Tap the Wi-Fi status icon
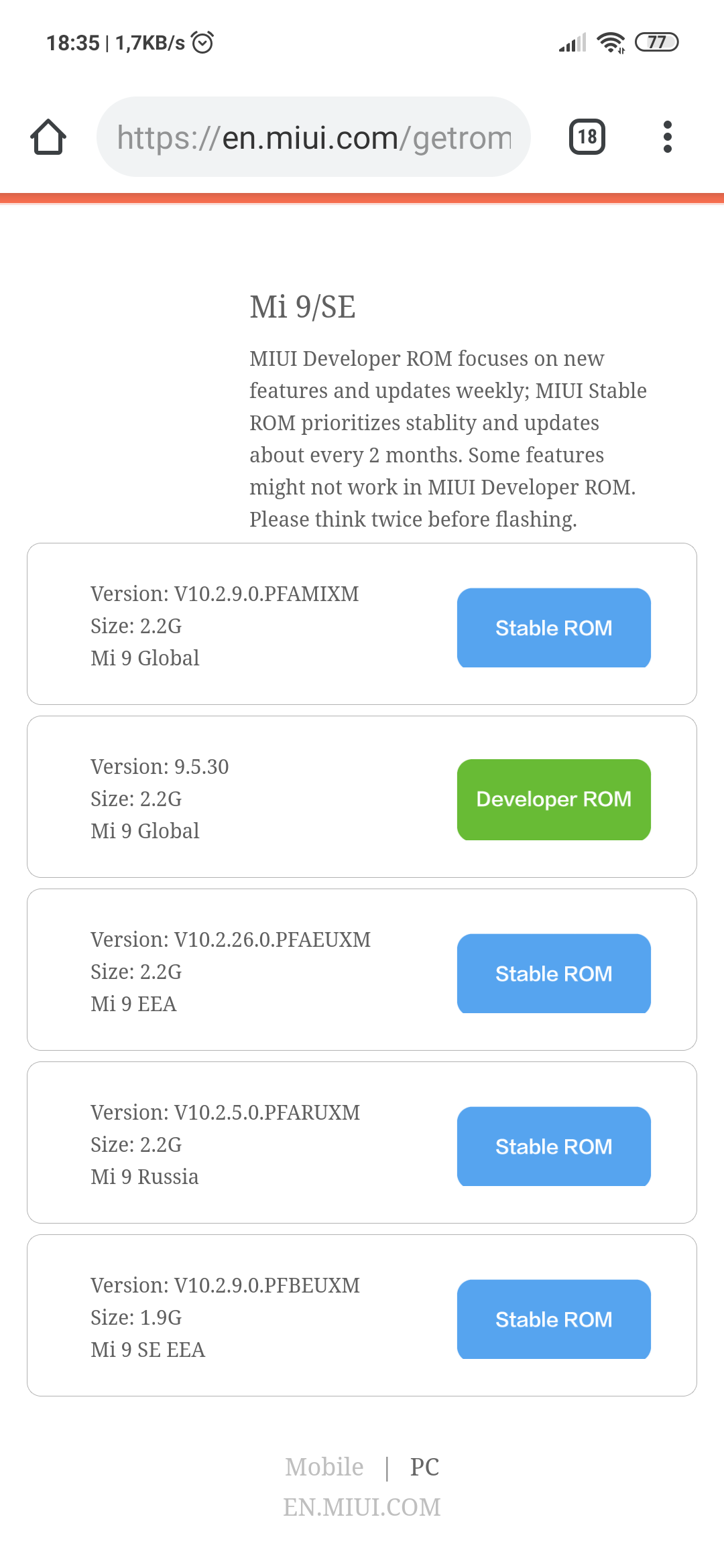The height and width of the screenshot is (1568, 724). [x=611, y=43]
